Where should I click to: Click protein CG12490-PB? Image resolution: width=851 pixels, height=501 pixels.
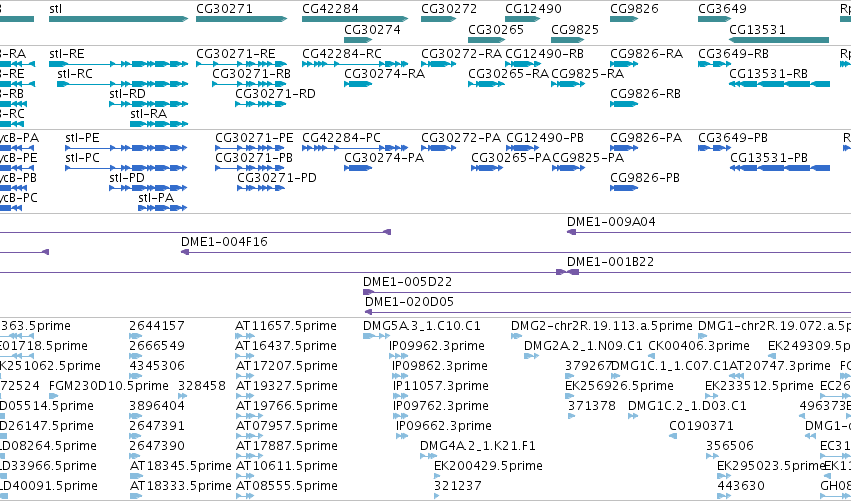[x=523, y=148]
